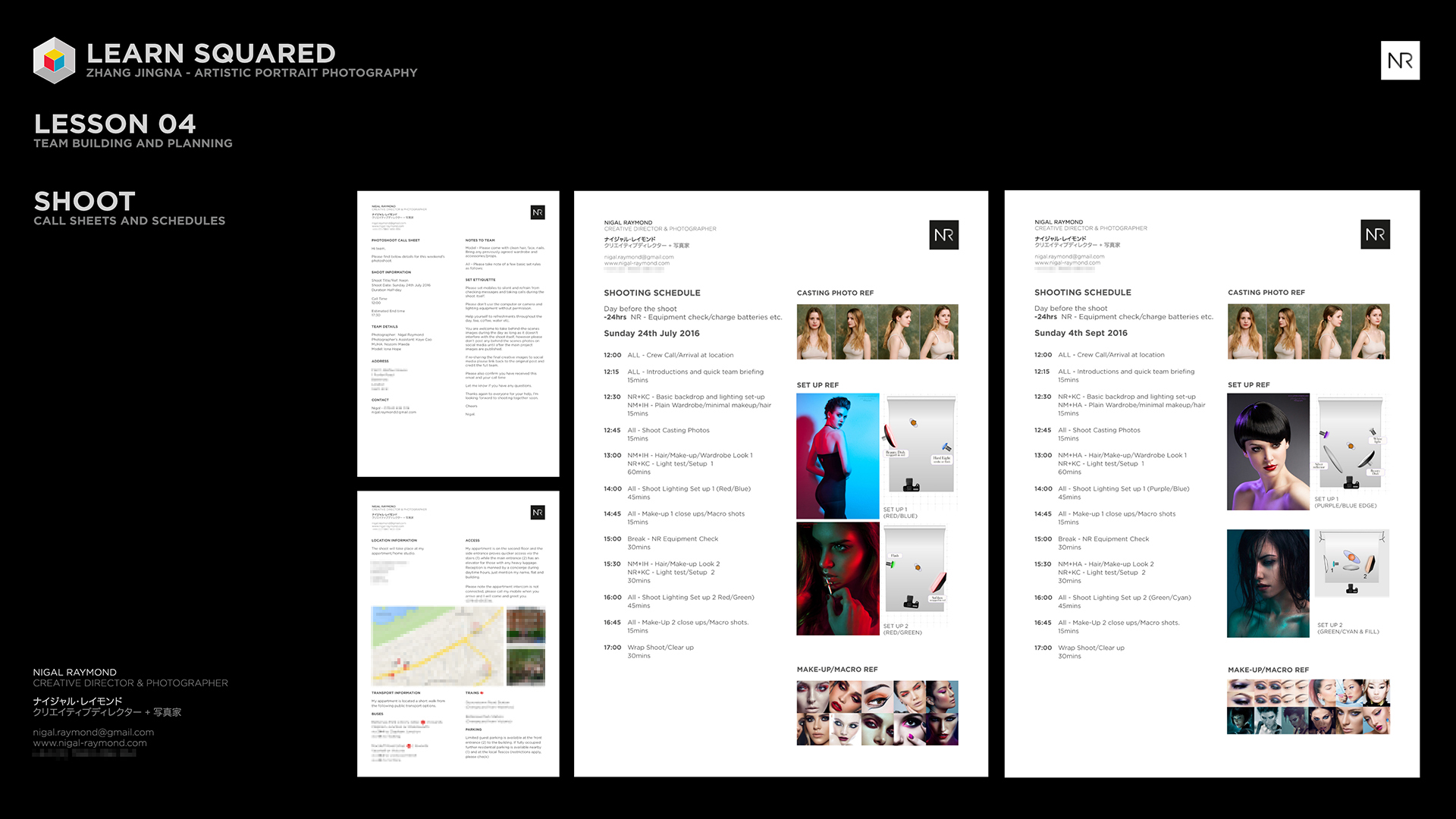The height and width of the screenshot is (819, 1456).
Task: Click 'NIGAL RAYMOND' name in slide footer
Action: 74,673
